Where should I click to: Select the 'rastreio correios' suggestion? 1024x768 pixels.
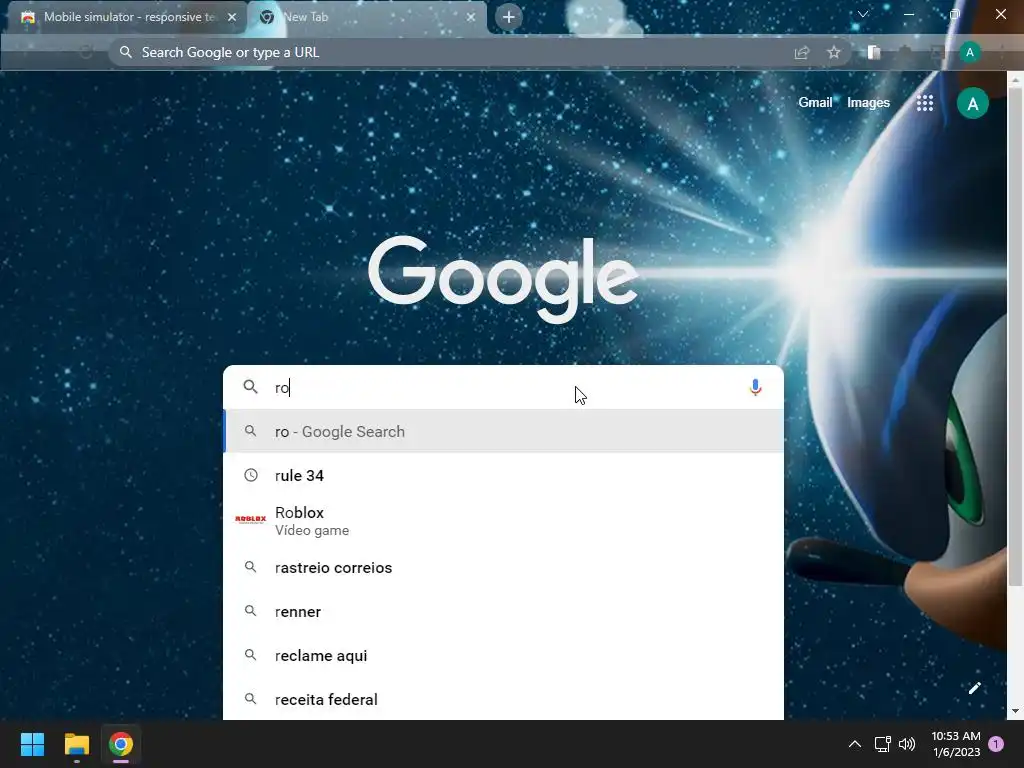click(x=503, y=568)
